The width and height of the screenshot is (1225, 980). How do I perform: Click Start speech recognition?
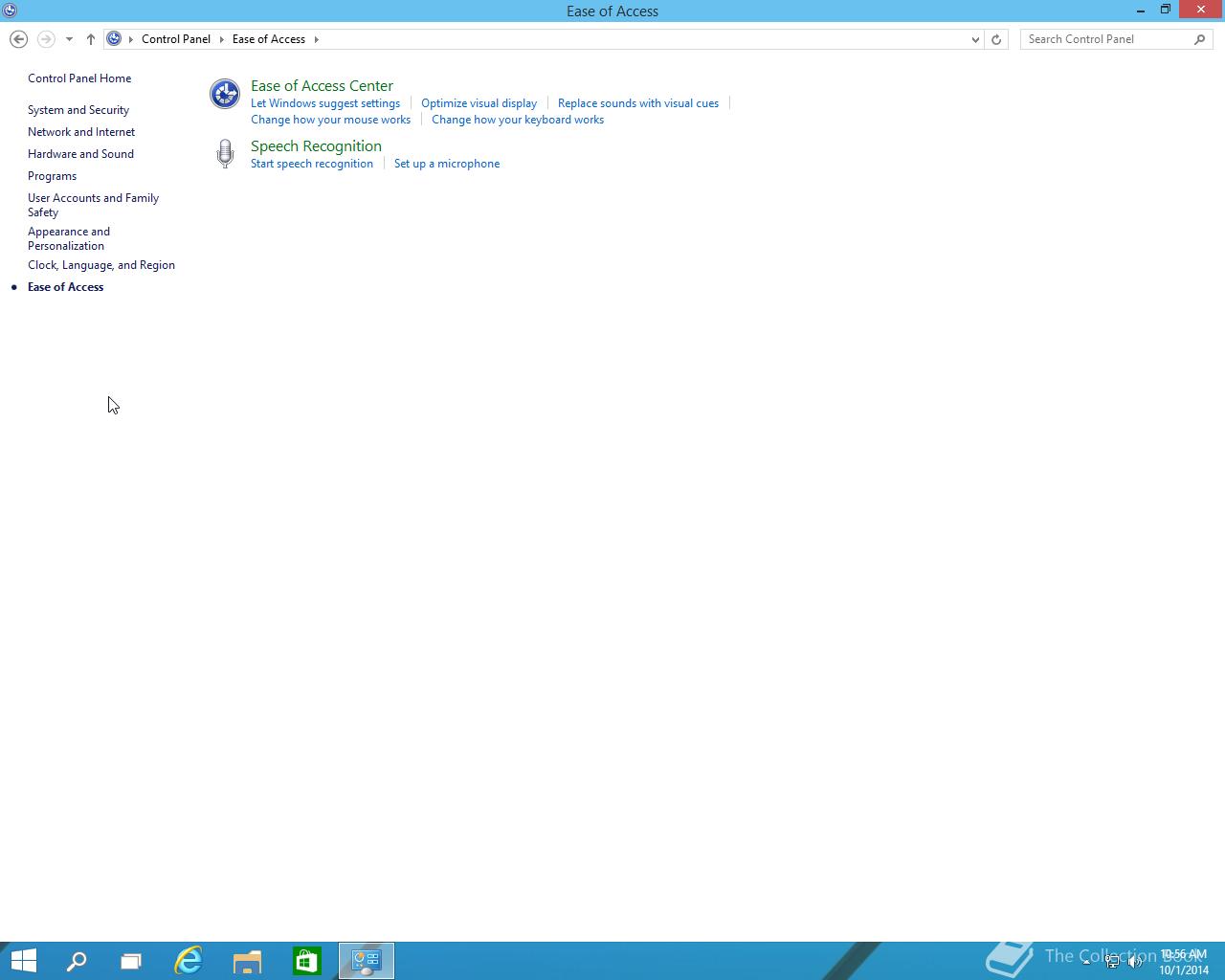point(312,164)
